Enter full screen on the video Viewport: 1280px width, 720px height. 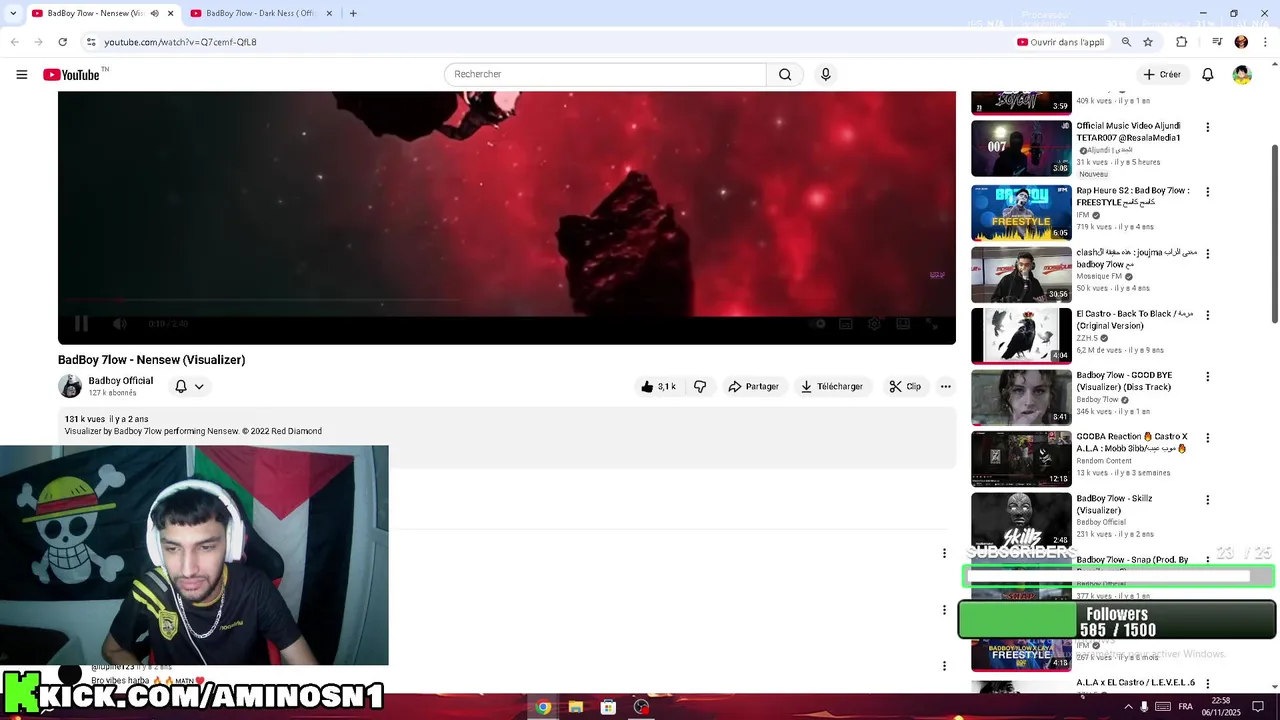932,323
